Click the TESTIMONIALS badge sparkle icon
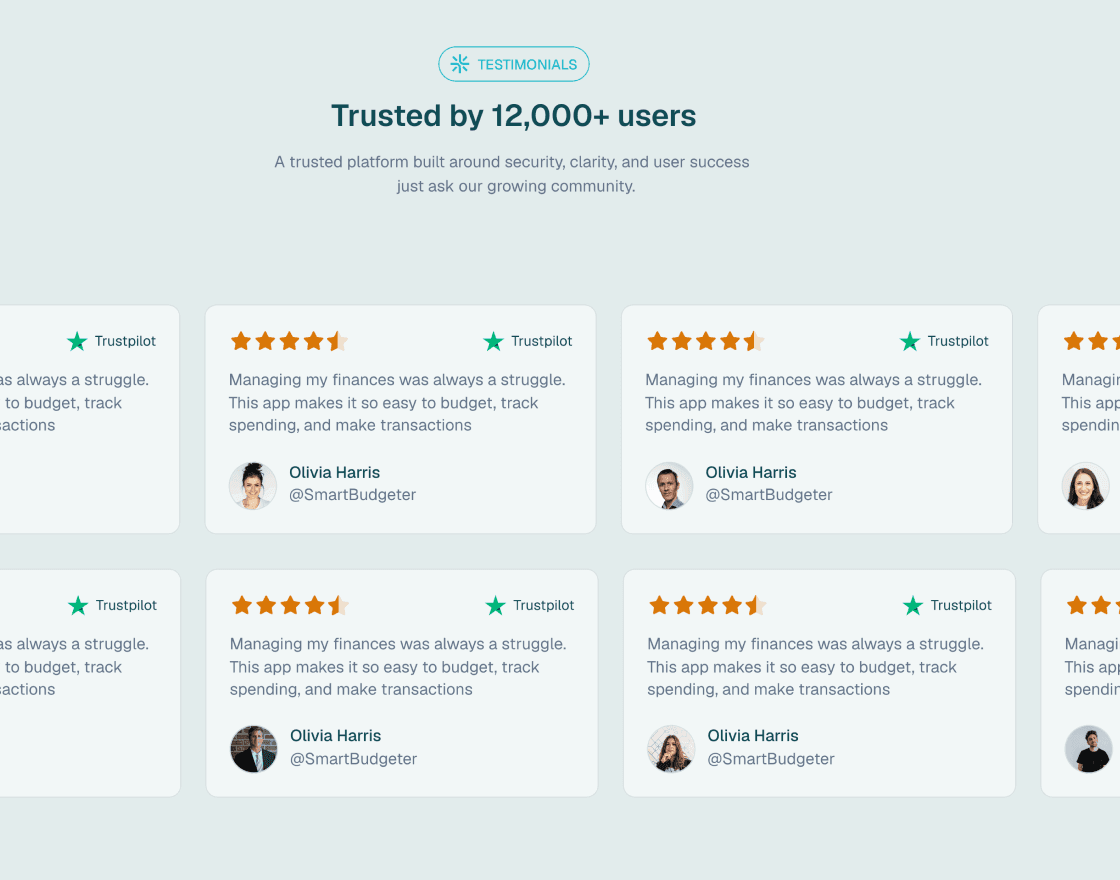This screenshot has height=880, width=1120. tap(460, 64)
